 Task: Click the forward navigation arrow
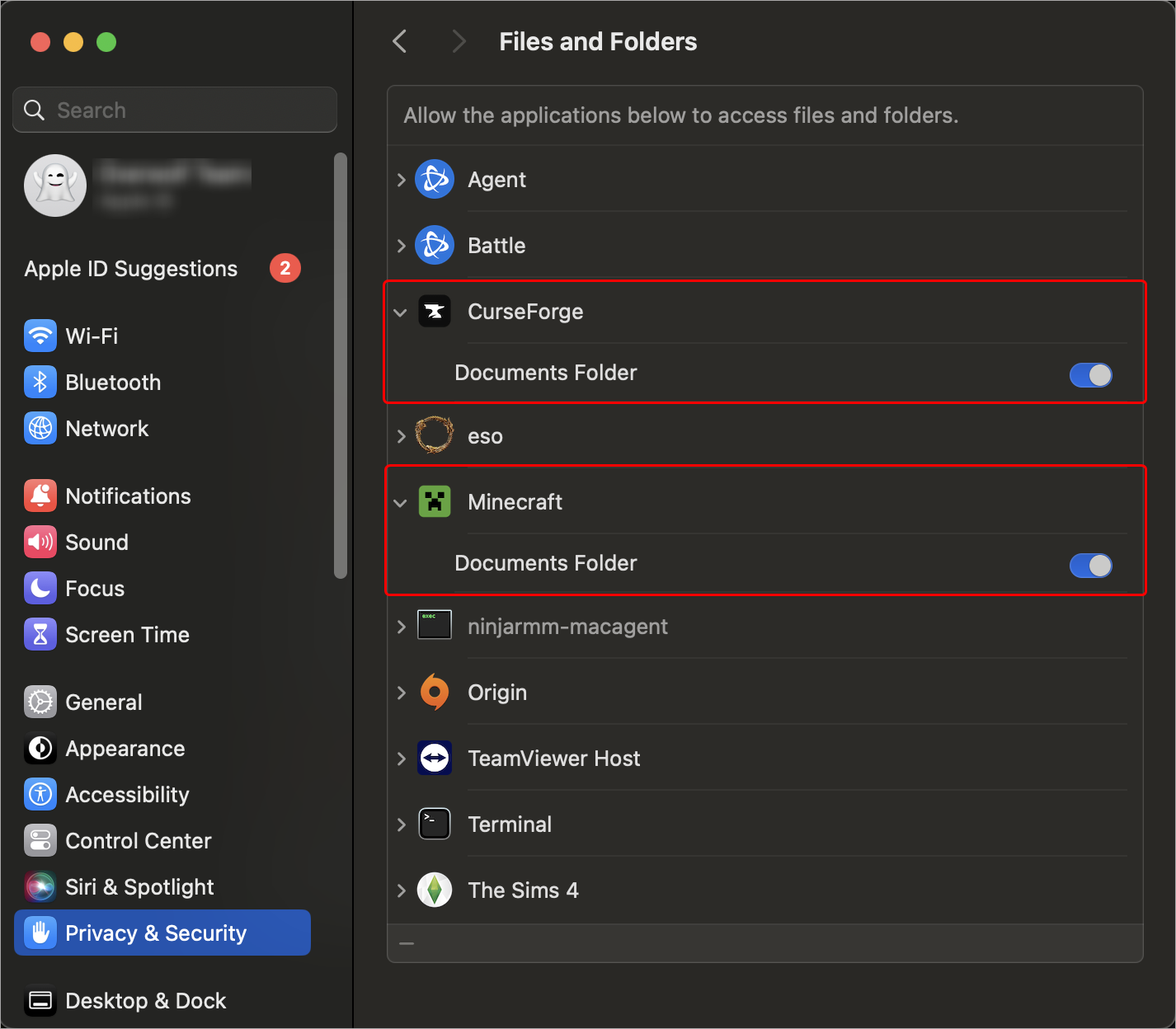[459, 41]
